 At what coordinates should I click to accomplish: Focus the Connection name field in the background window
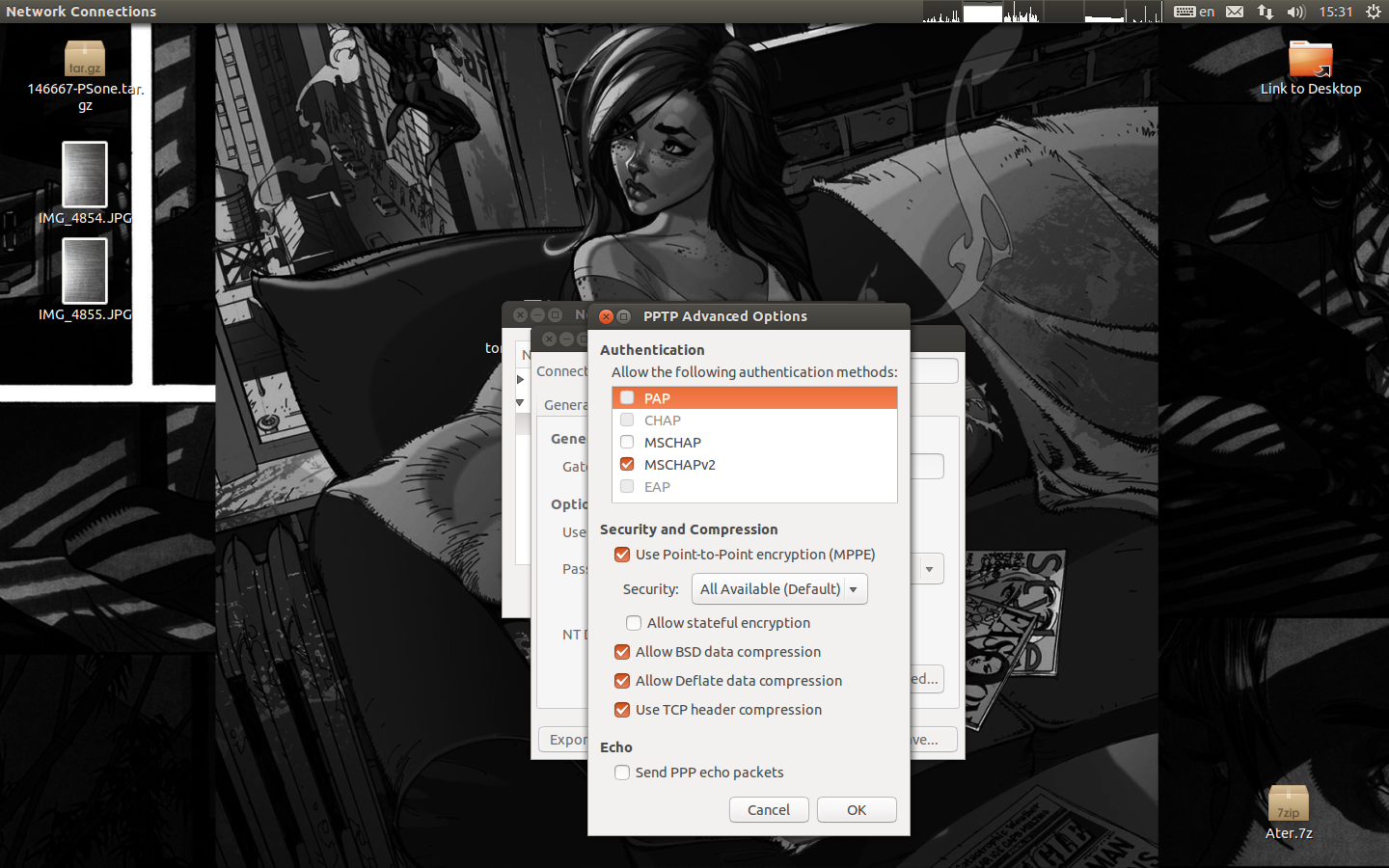934,371
